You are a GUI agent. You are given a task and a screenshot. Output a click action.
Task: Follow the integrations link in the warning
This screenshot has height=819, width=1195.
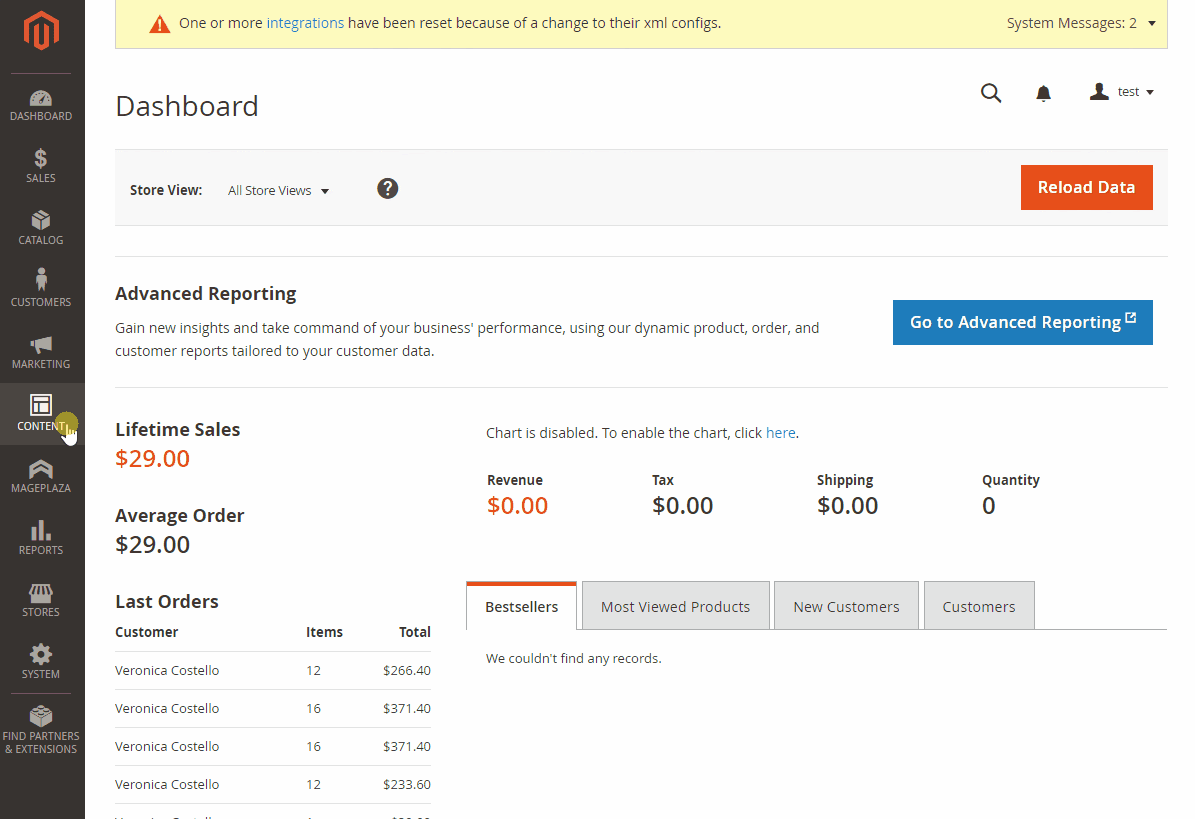(x=305, y=23)
